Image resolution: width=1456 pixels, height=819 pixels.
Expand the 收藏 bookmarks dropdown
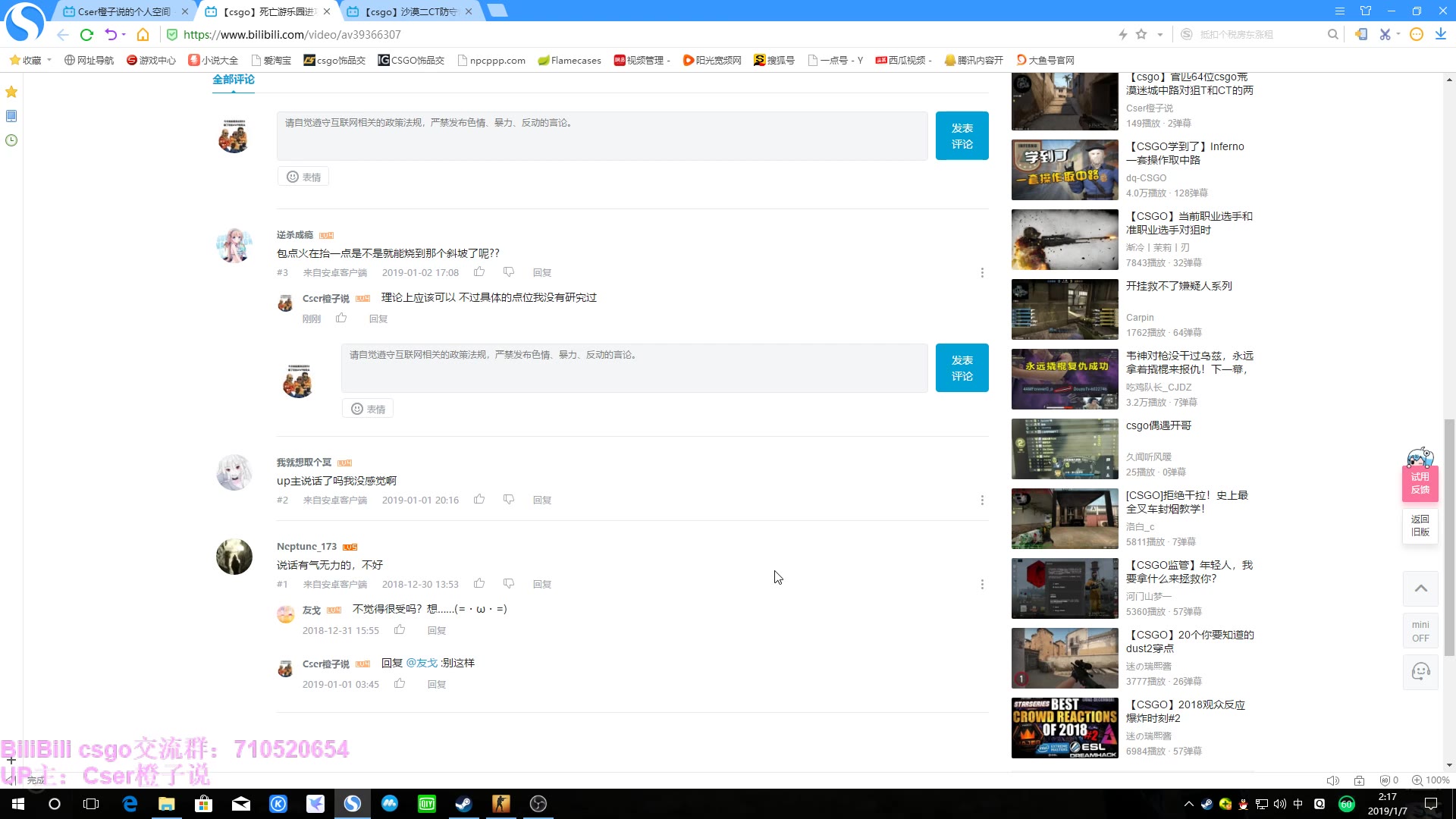click(x=49, y=60)
